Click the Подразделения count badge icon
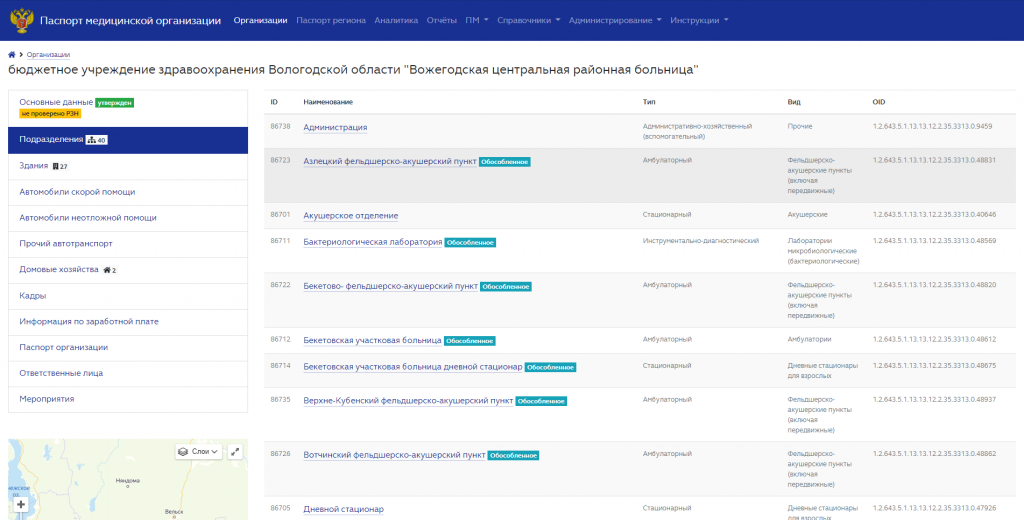 [97, 140]
